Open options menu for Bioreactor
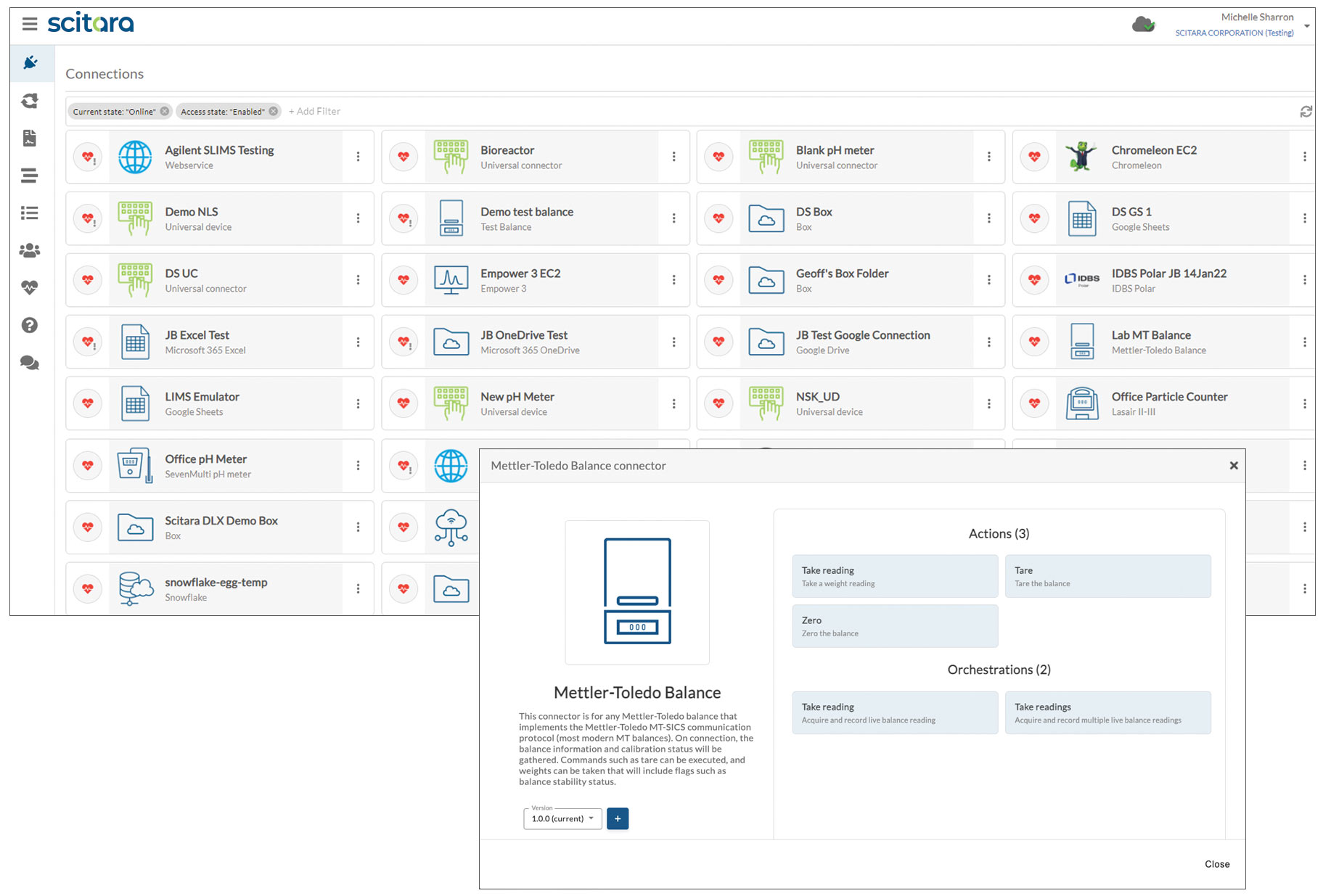1323x896 pixels. click(x=673, y=157)
